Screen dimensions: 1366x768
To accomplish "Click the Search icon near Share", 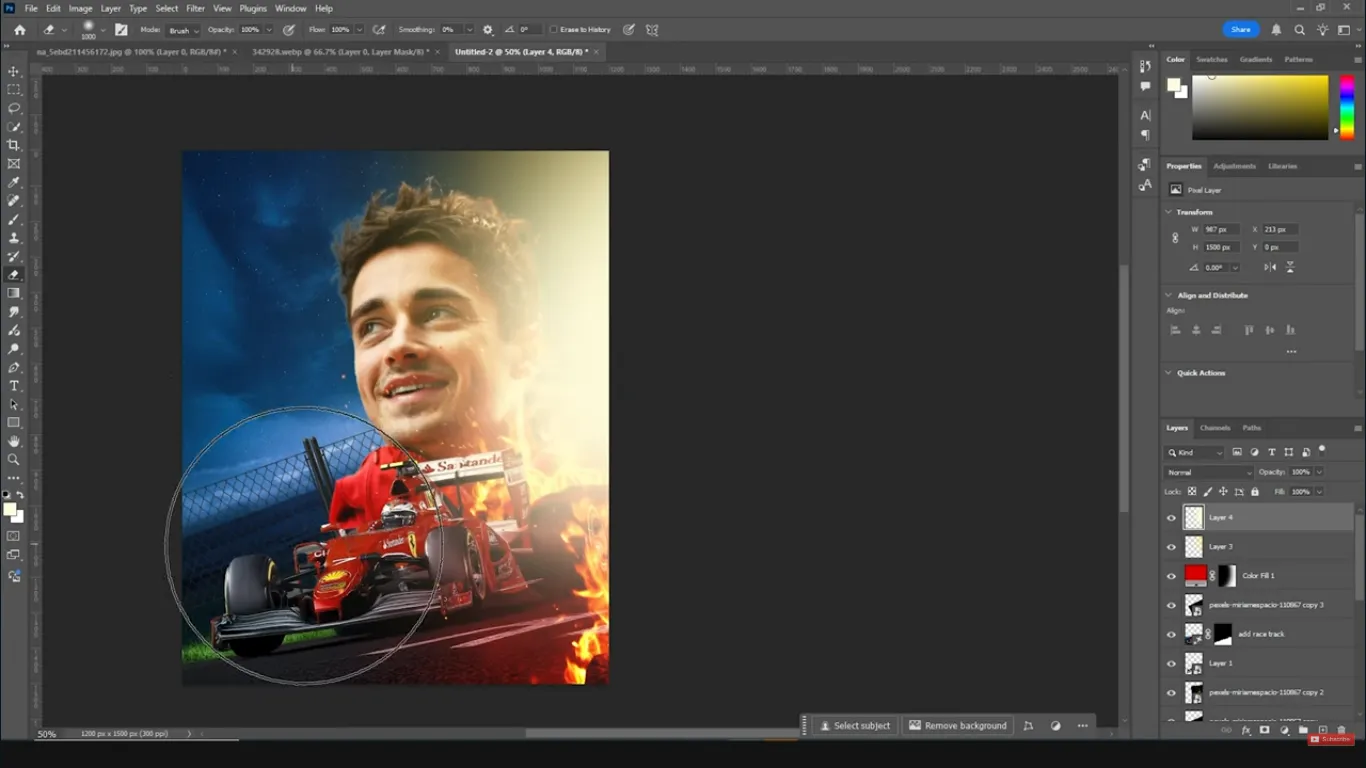I will coord(1300,30).
